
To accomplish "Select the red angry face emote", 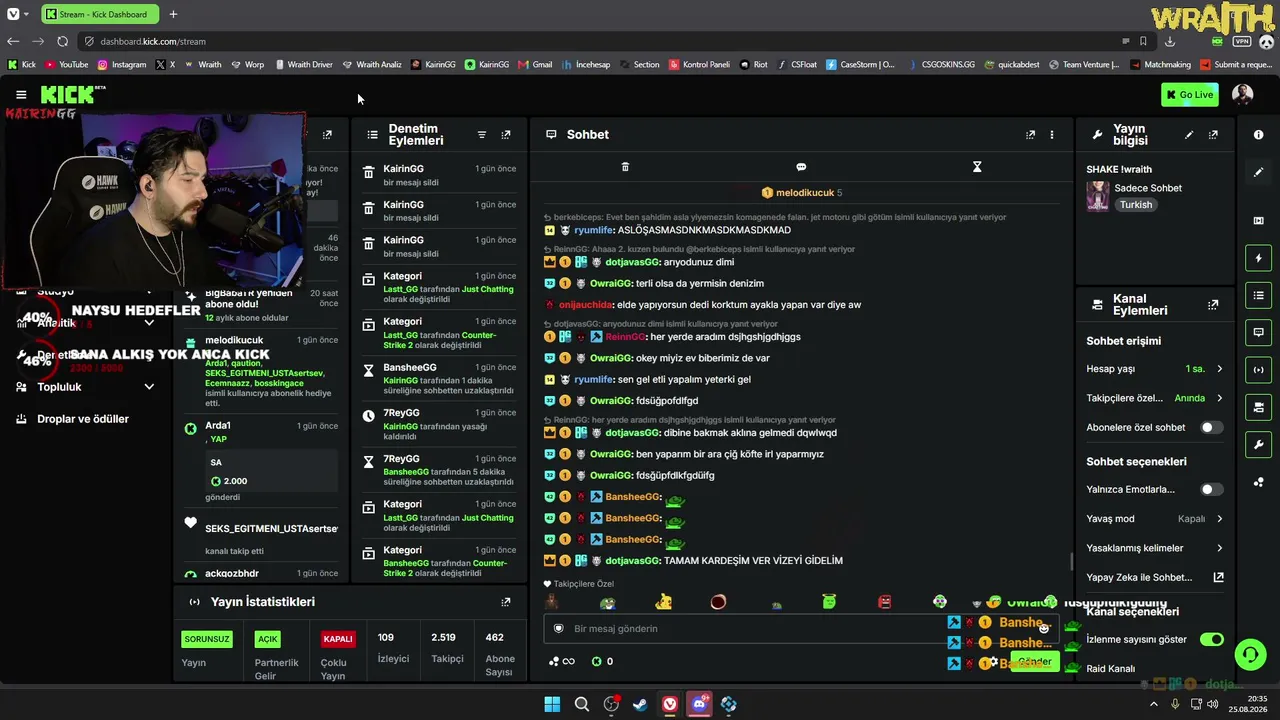I will tap(884, 602).
